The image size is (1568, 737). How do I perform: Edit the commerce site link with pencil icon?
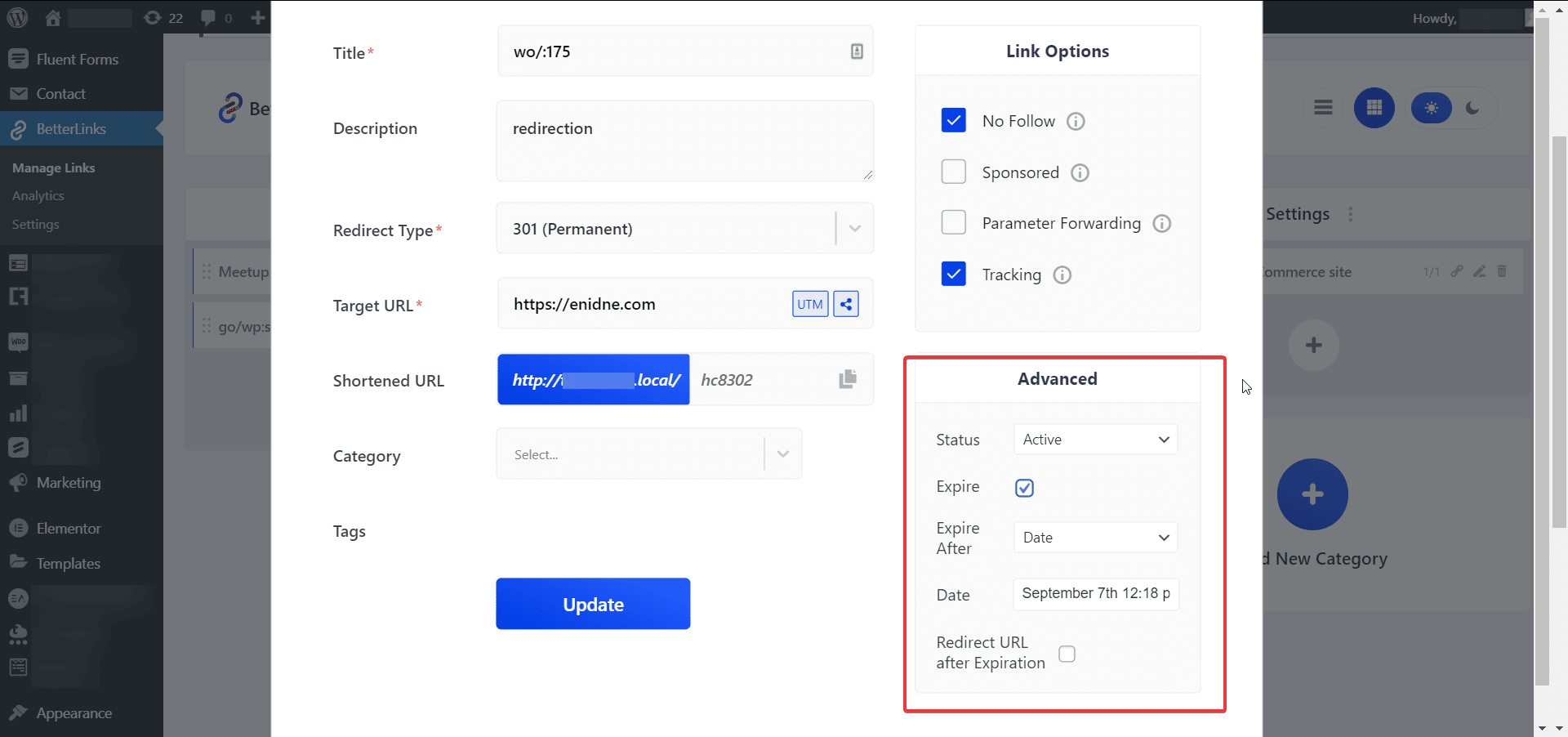coord(1480,271)
